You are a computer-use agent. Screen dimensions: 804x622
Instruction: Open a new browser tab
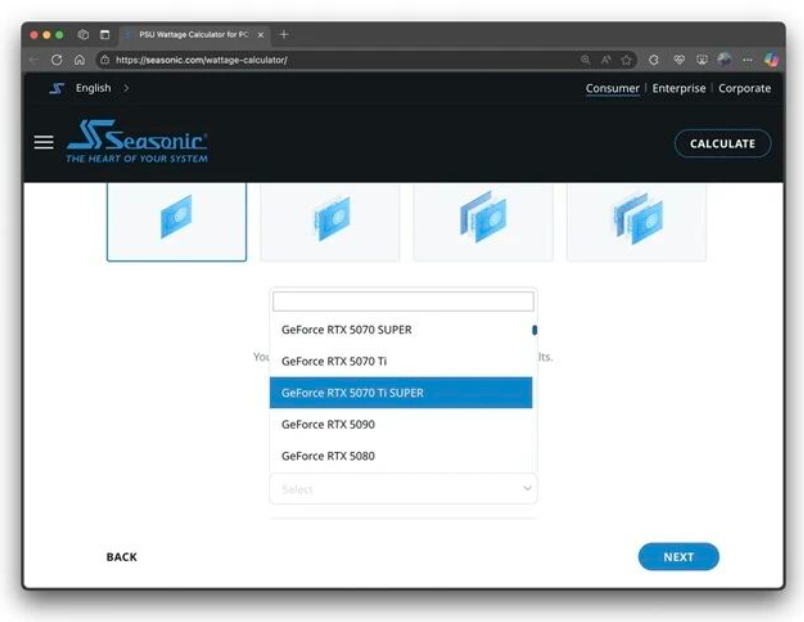[x=284, y=34]
